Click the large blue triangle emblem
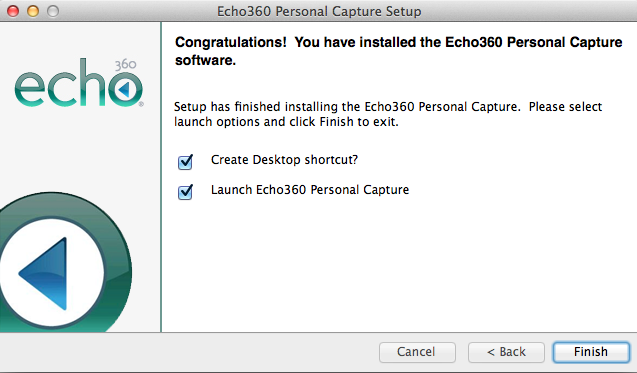The height and width of the screenshot is (373, 637). point(44,273)
